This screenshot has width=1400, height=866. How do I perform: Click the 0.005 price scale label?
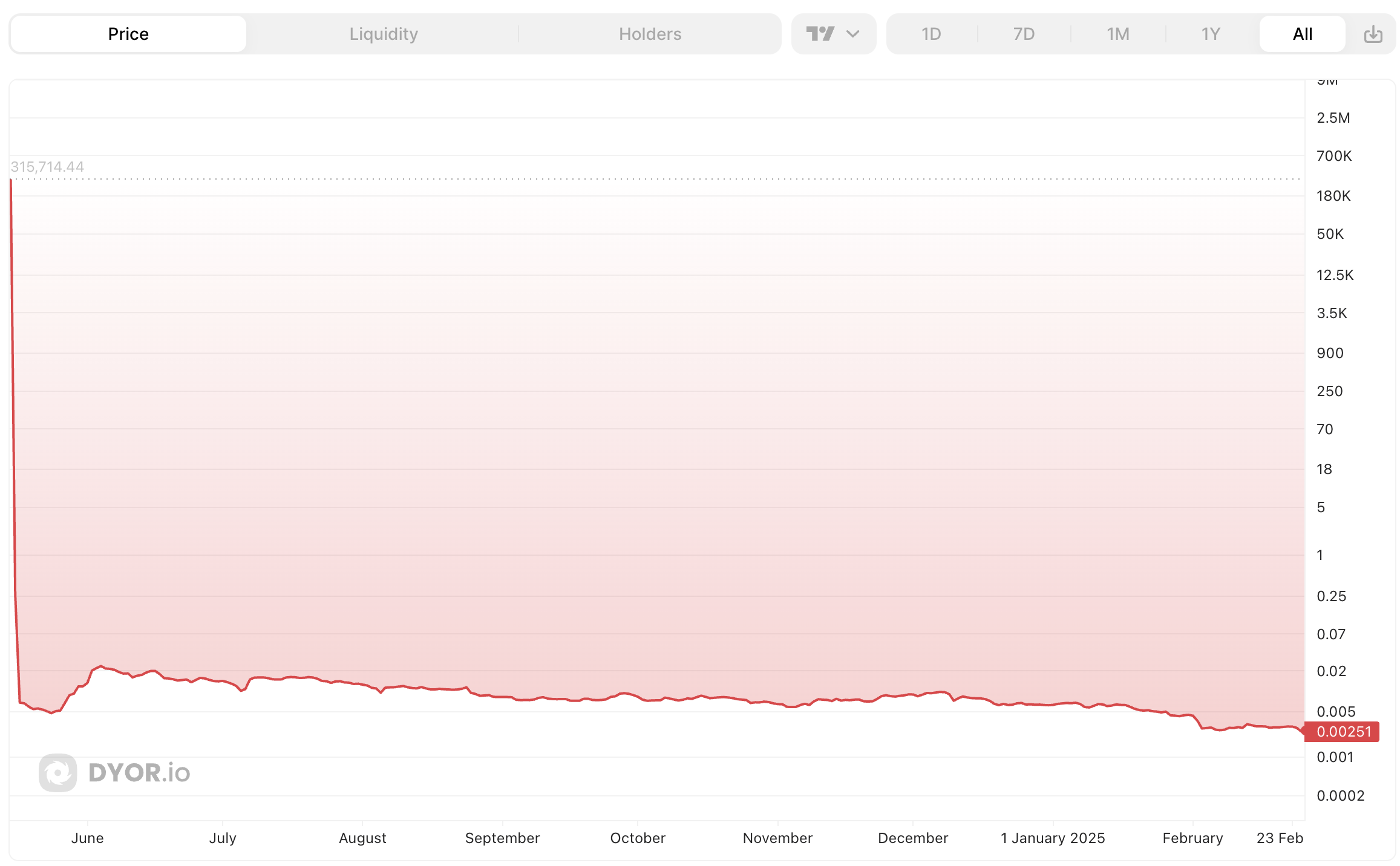point(1336,712)
